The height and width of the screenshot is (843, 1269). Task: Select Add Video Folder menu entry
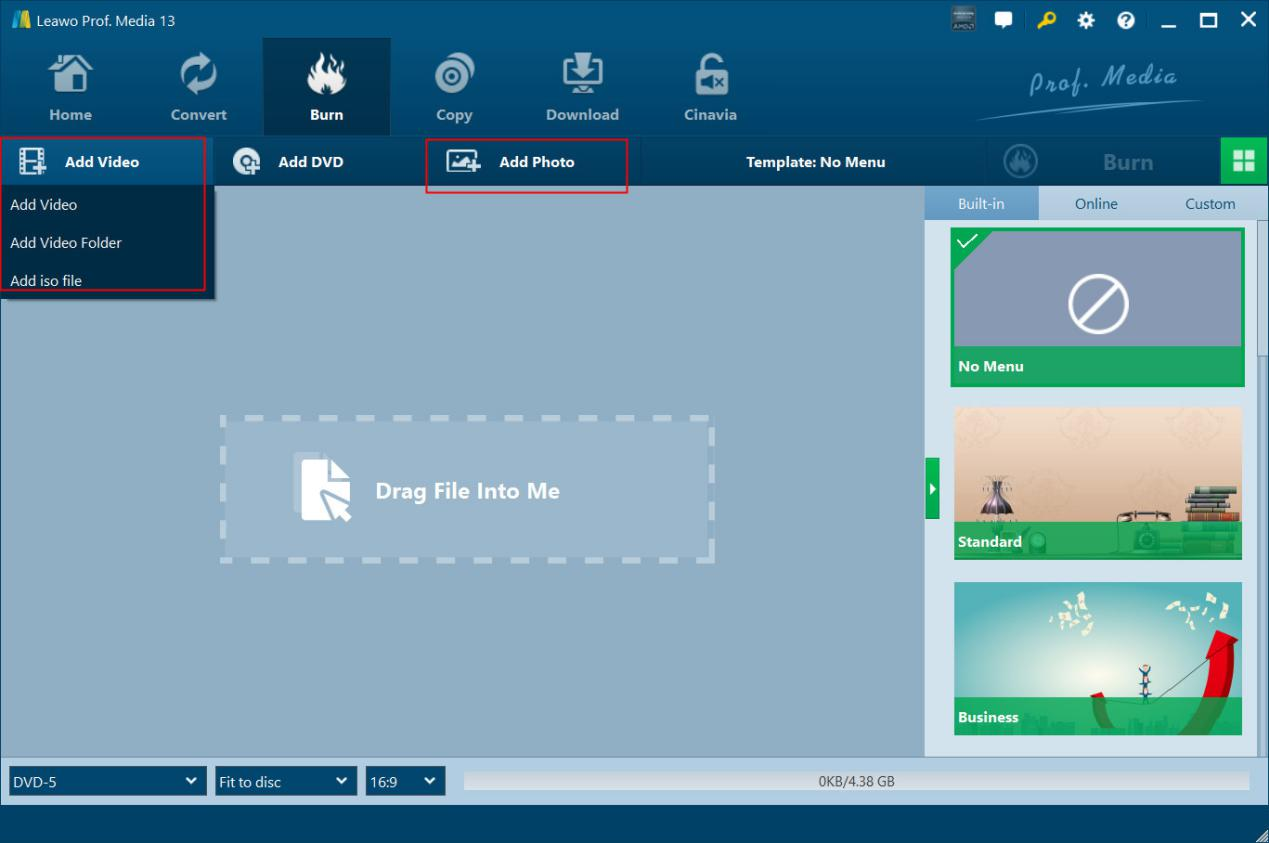coord(66,243)
